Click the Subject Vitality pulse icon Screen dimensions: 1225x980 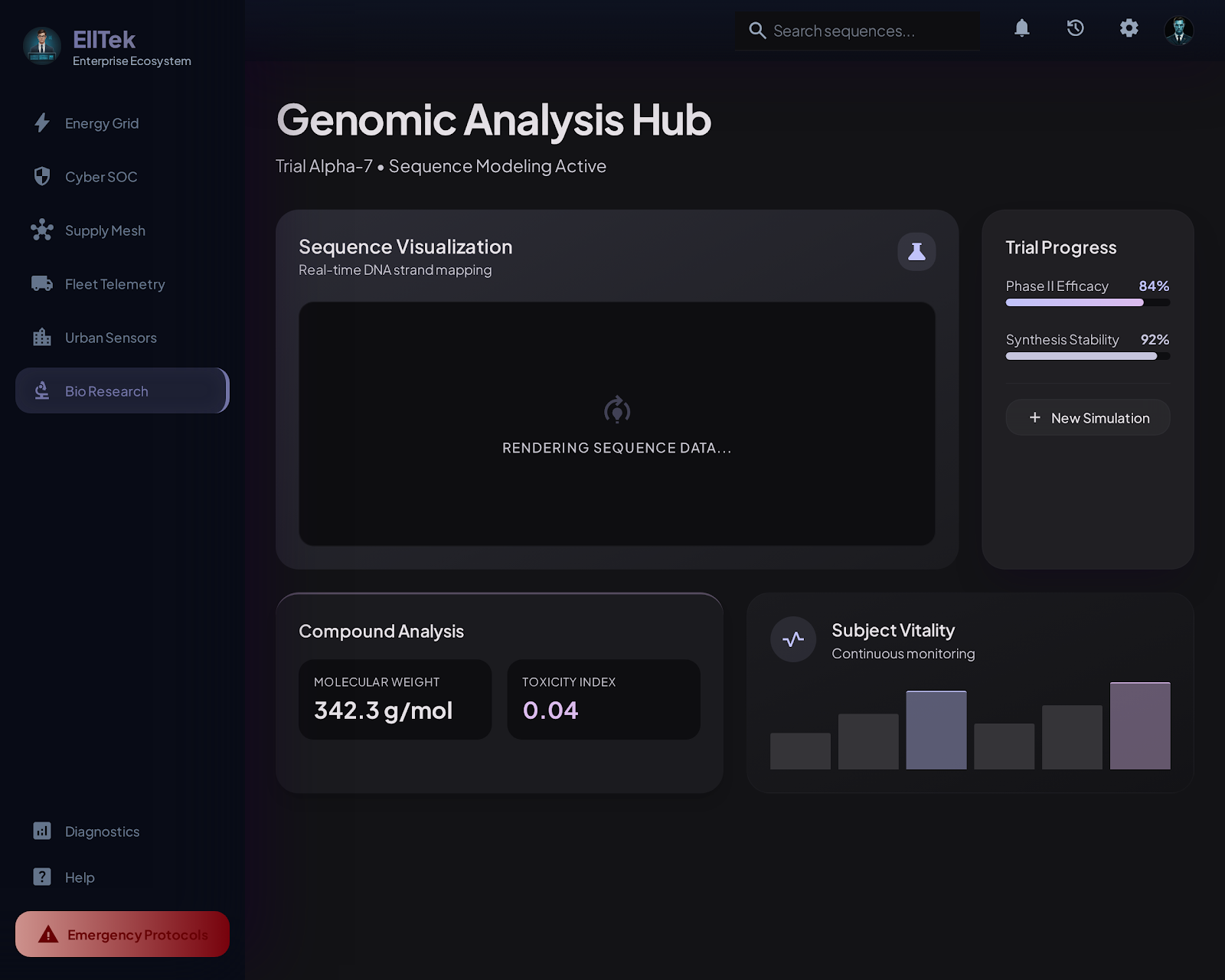pos(793,639)
